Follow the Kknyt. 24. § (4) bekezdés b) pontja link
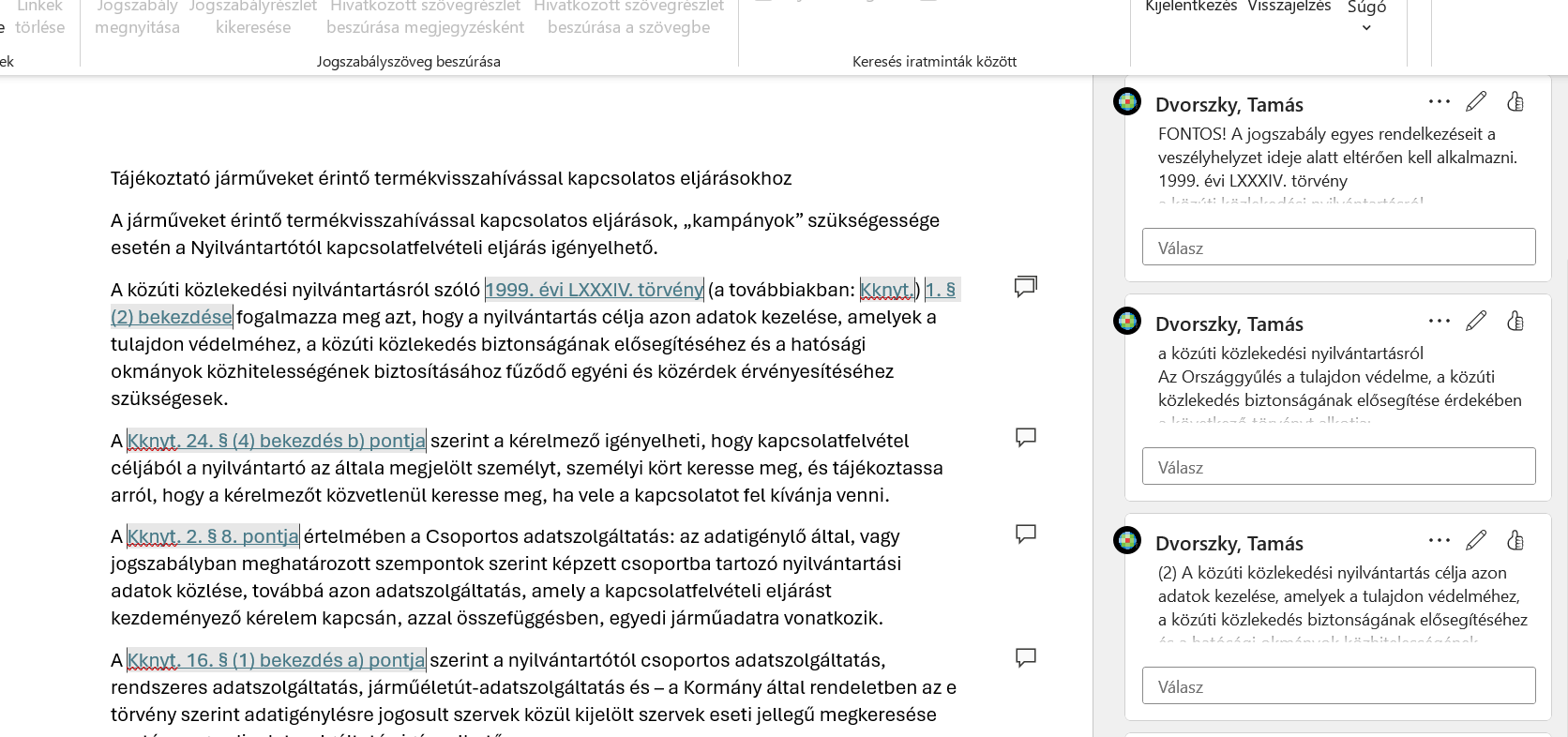 276,441
